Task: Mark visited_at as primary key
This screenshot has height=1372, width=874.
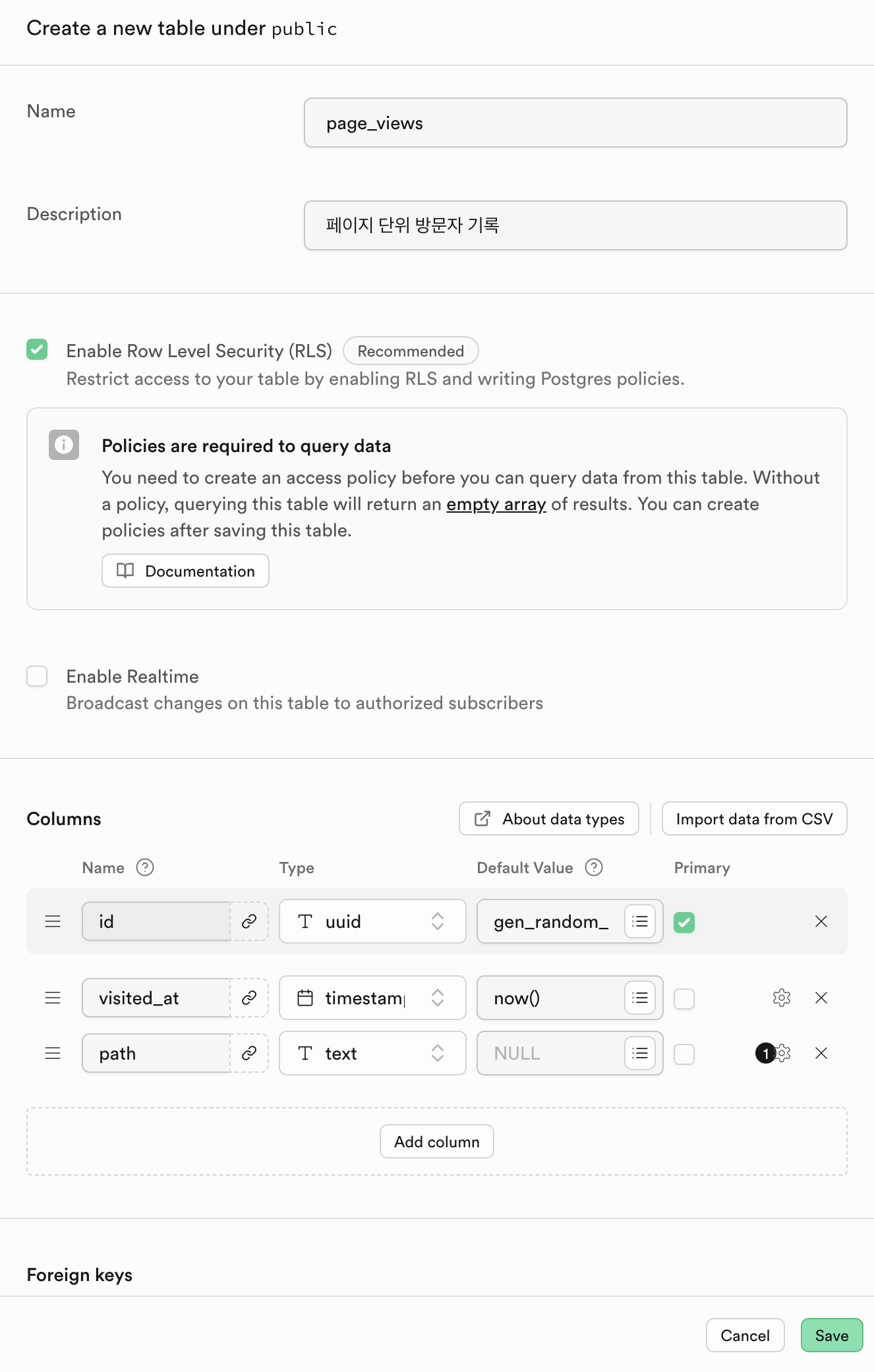Action: point(684,999)
